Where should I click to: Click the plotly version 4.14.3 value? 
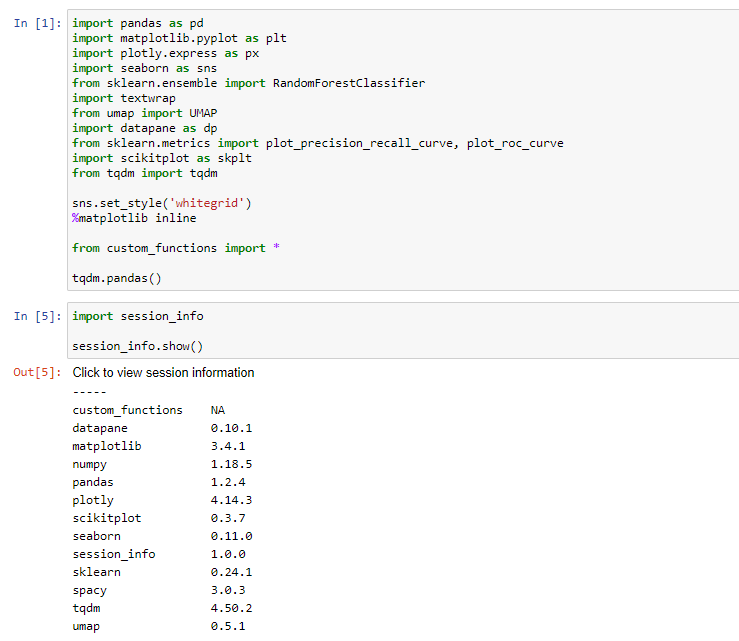[x=231, y=500]
